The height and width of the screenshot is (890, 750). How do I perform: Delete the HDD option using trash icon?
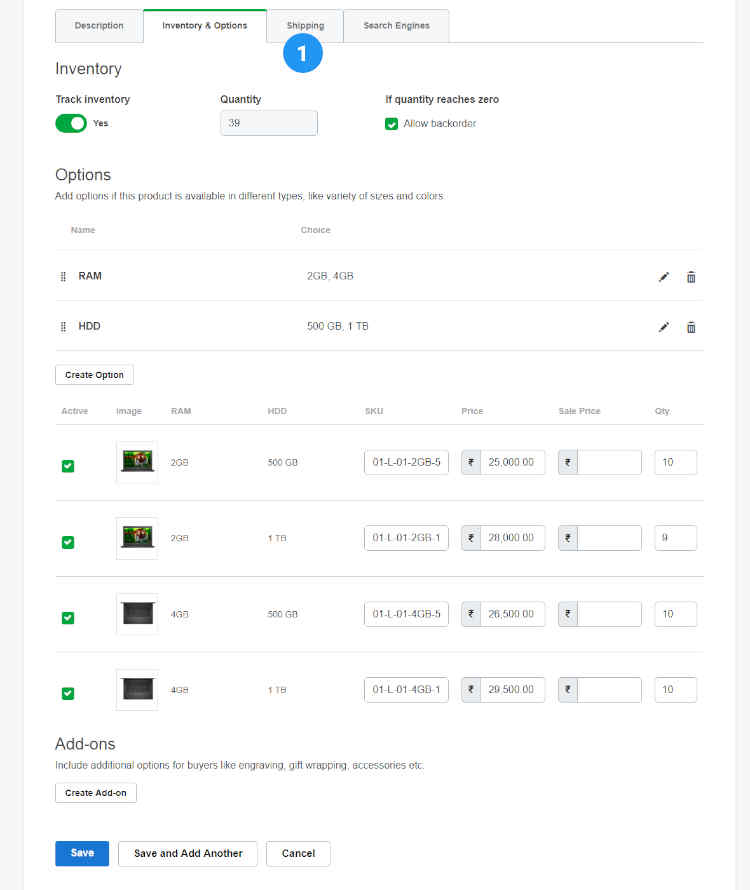point(691,327)
